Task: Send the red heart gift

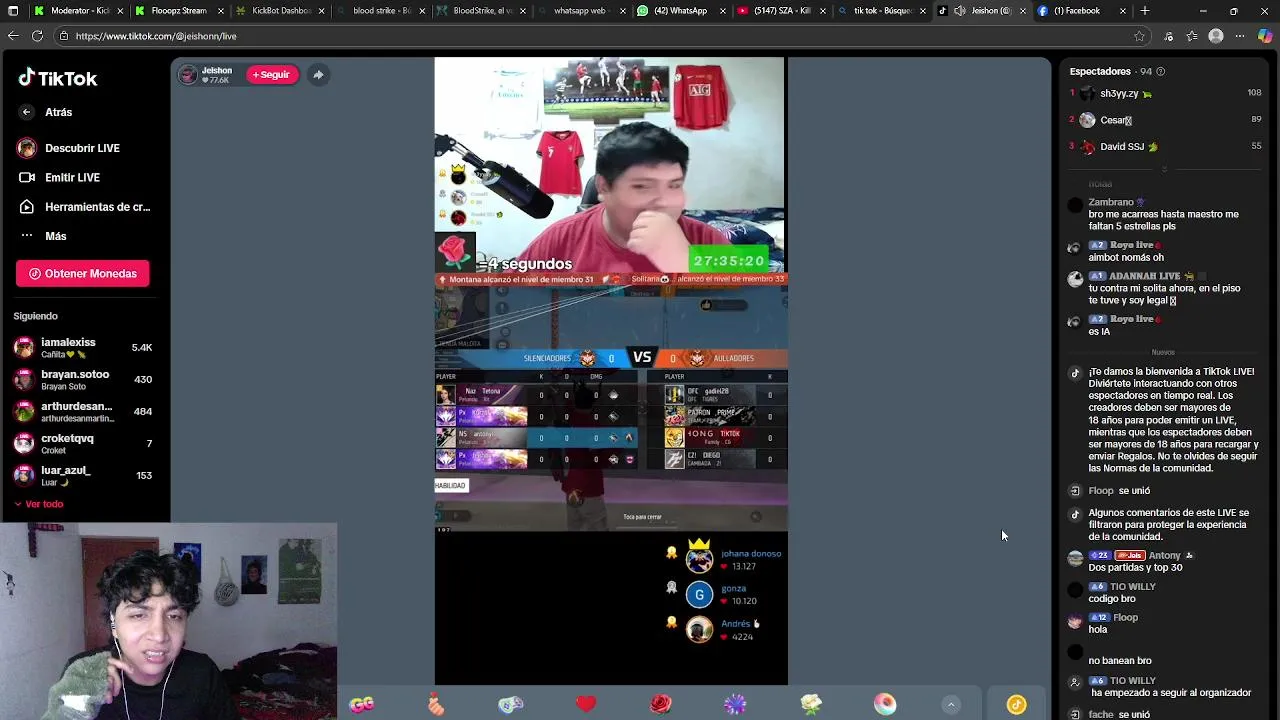Action: [x=586, y=704]
